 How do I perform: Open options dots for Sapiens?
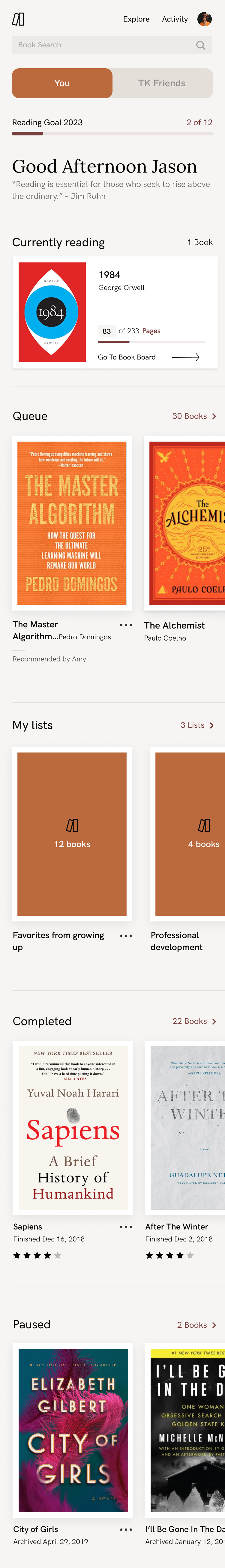[x=126, y=1227]
